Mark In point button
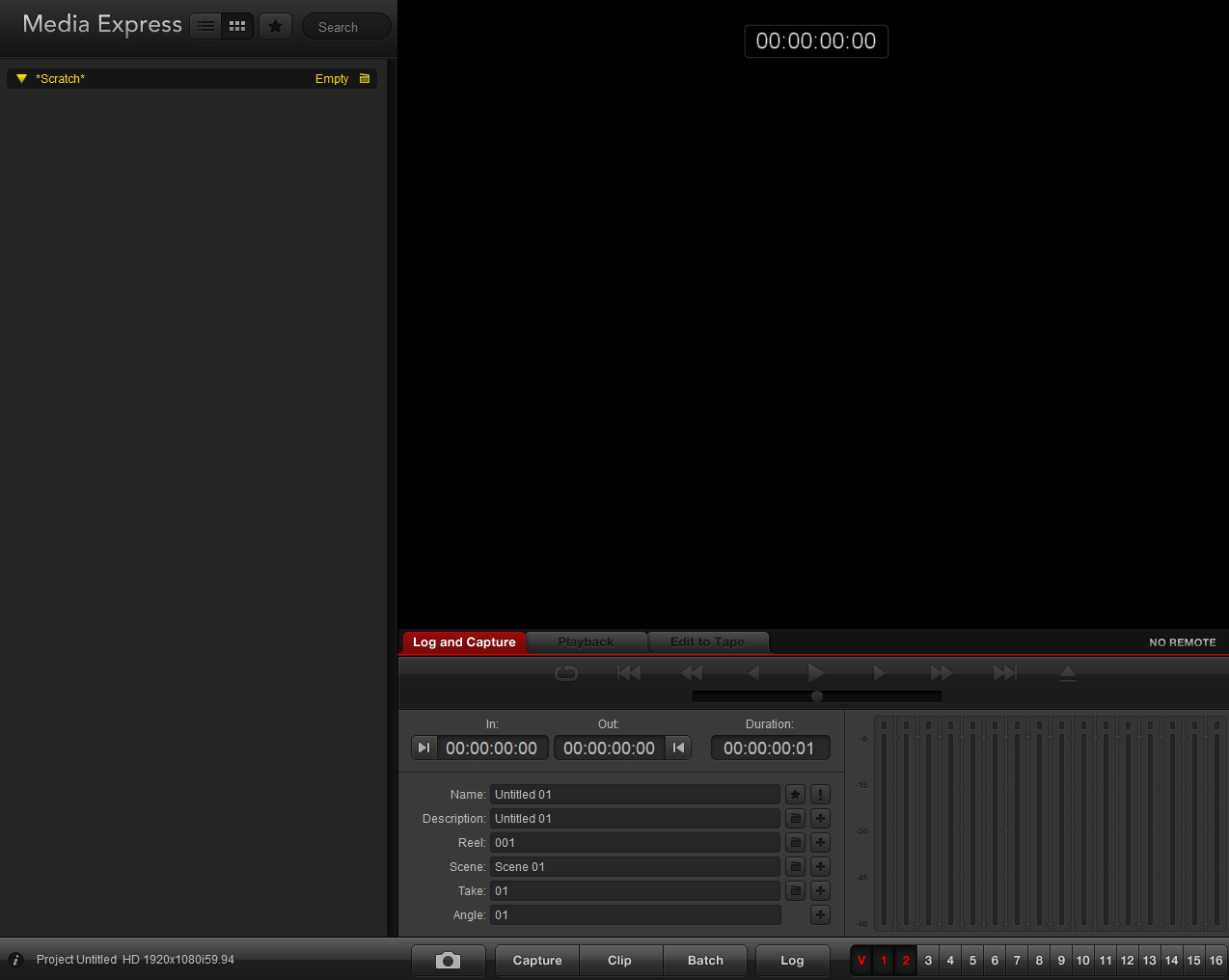The image size is (1229, 980). (x=423, y=749)
